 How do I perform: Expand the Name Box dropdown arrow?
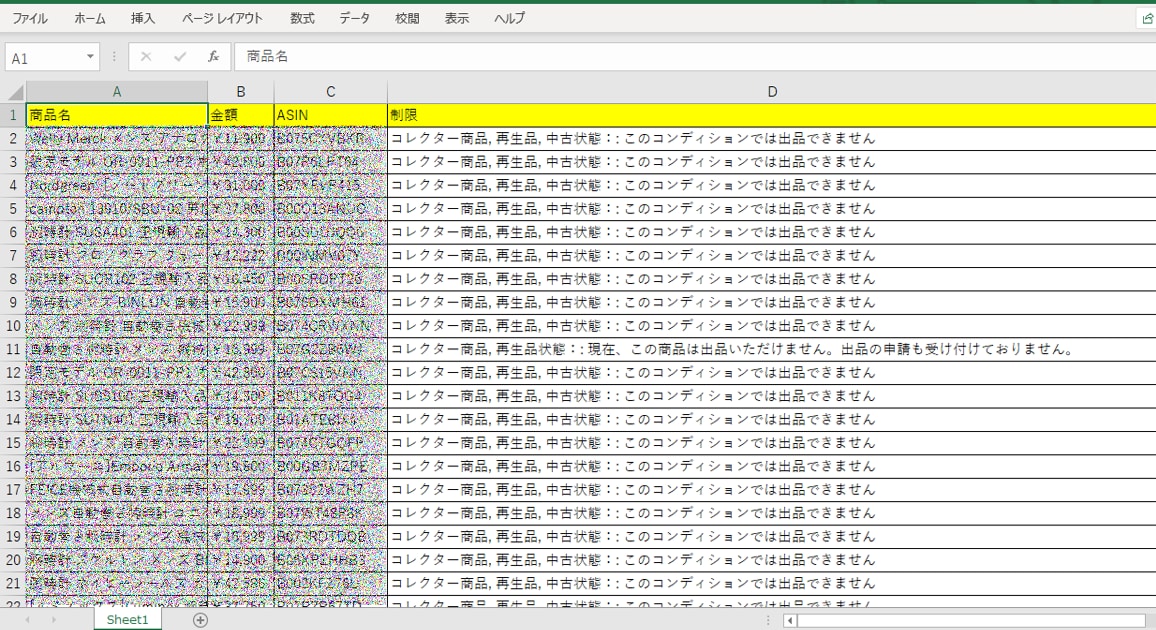click(x=90, y=57)
